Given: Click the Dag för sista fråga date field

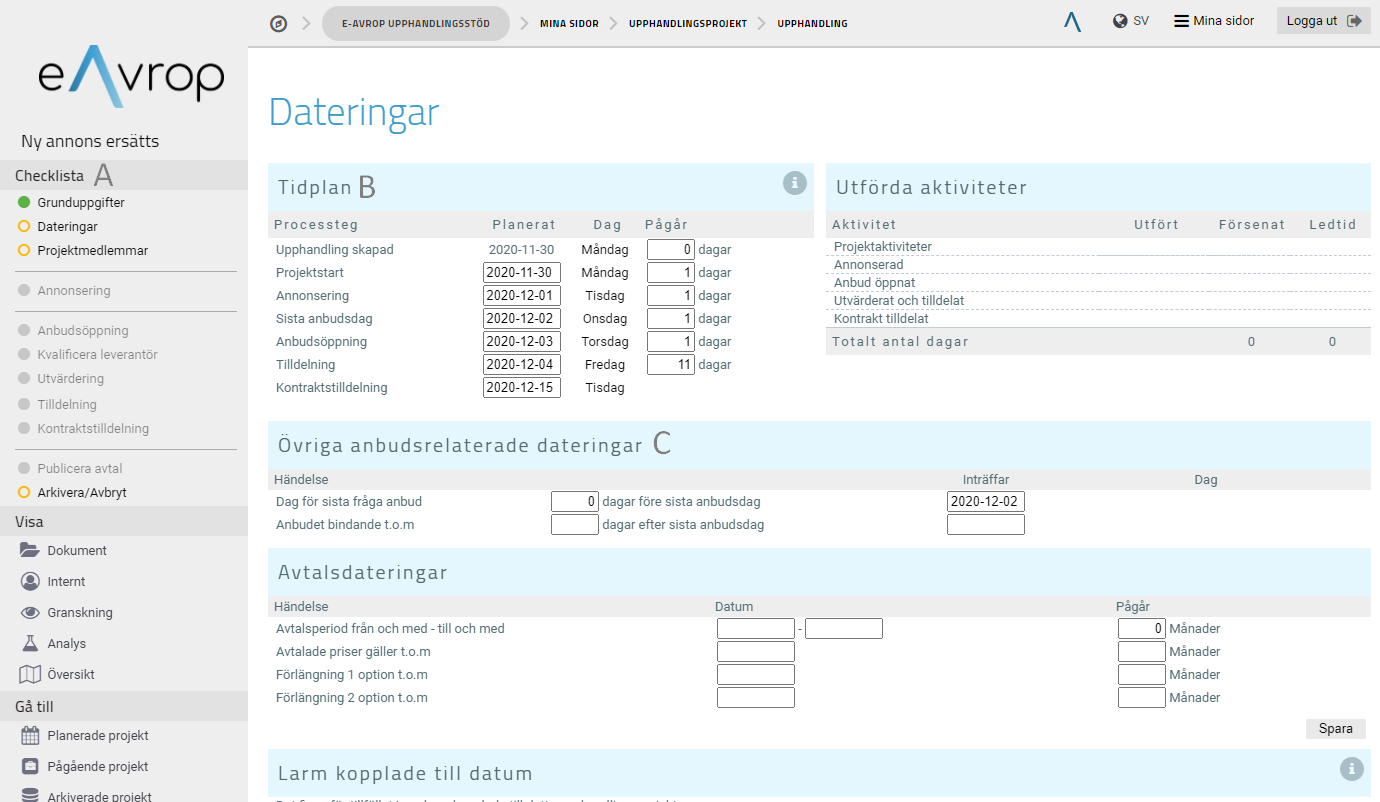Looking at the screenshot, I should 986,502.
